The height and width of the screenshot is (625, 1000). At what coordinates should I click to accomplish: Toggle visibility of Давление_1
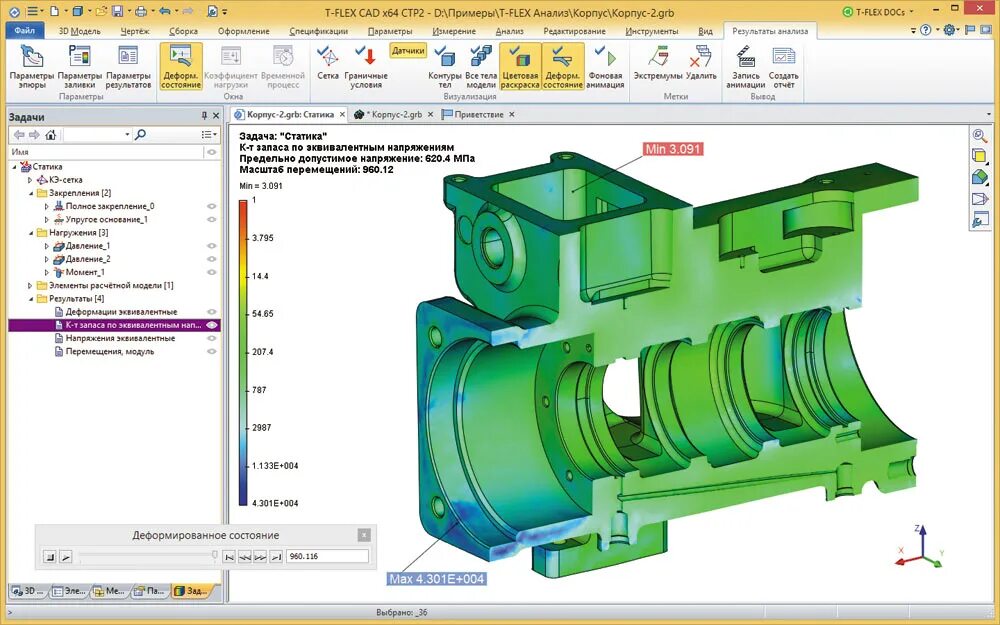pos(212,246)
